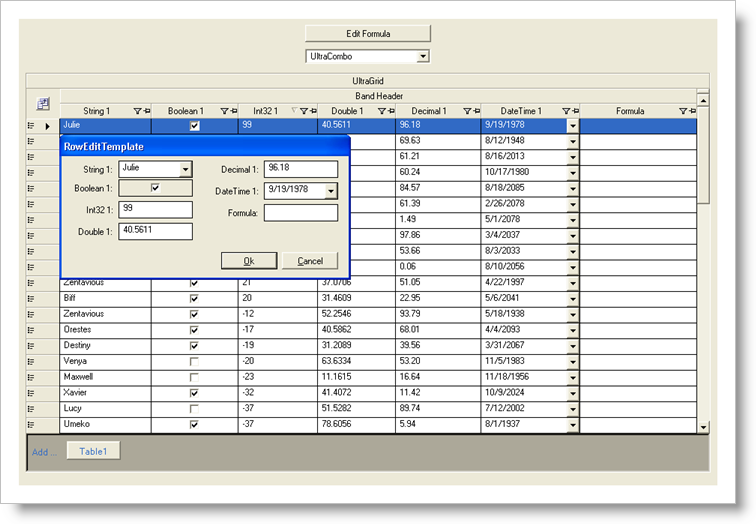Click the column chooser icon at grid corner
Viewport: 756px width, 524px height.
[x=43, y=104]
